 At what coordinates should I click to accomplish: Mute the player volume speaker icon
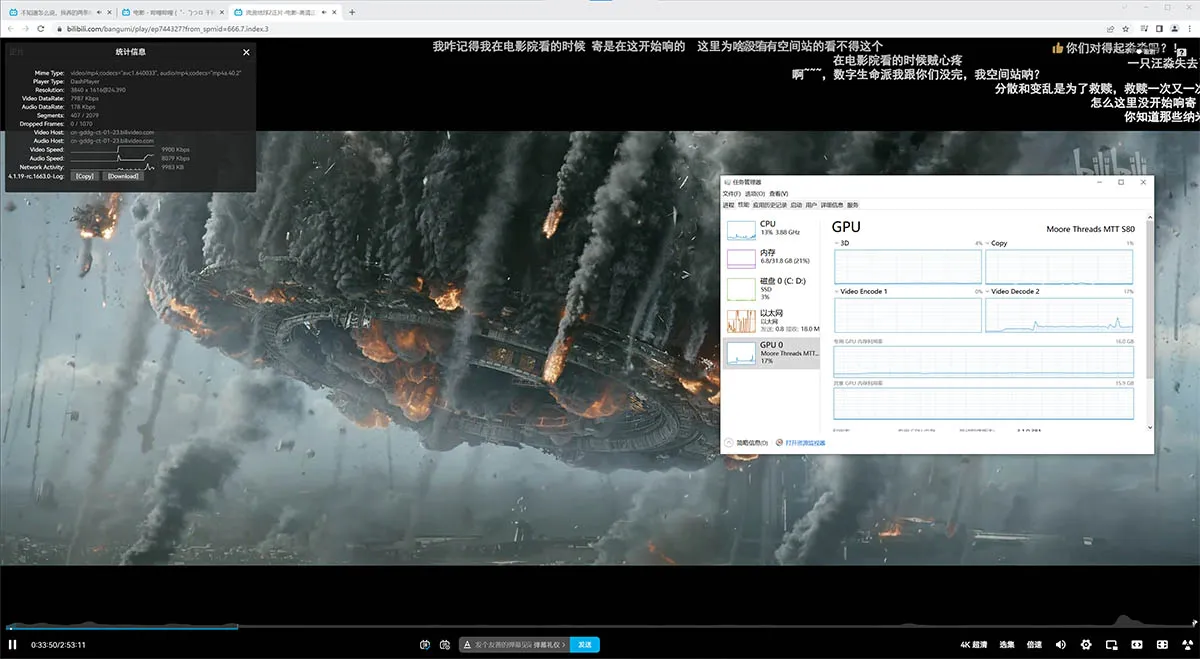[x=1060, y=645]
